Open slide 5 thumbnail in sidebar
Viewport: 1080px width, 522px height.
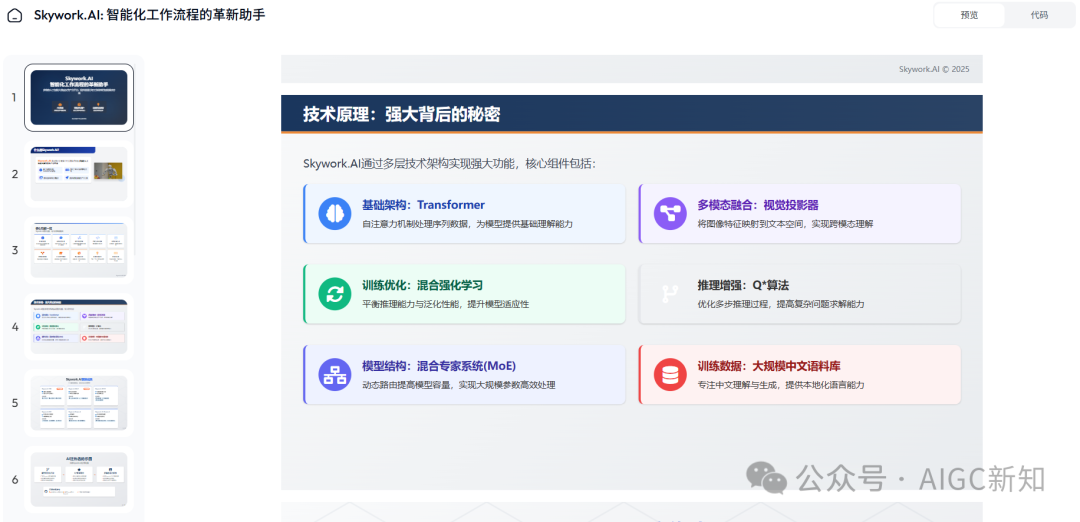[x=79, y=403]
